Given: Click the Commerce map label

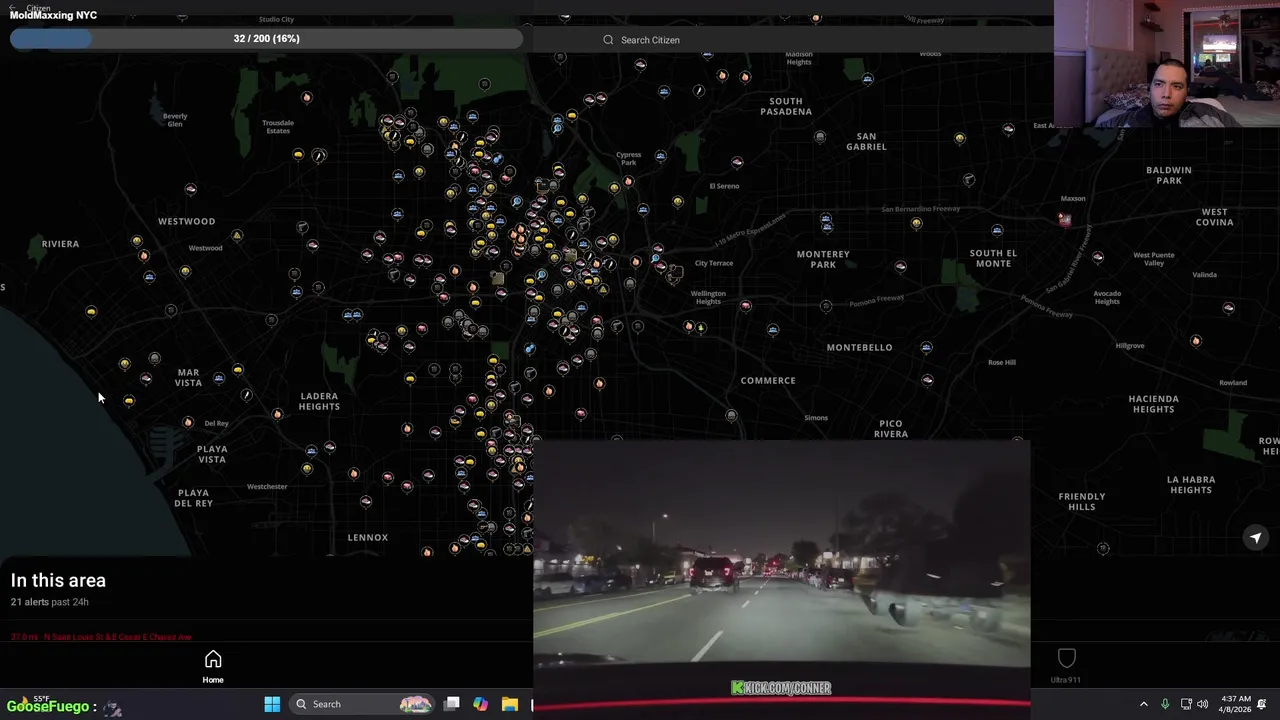Looking at the screenshot, I should pyautogui.click(x=768, y=381).
